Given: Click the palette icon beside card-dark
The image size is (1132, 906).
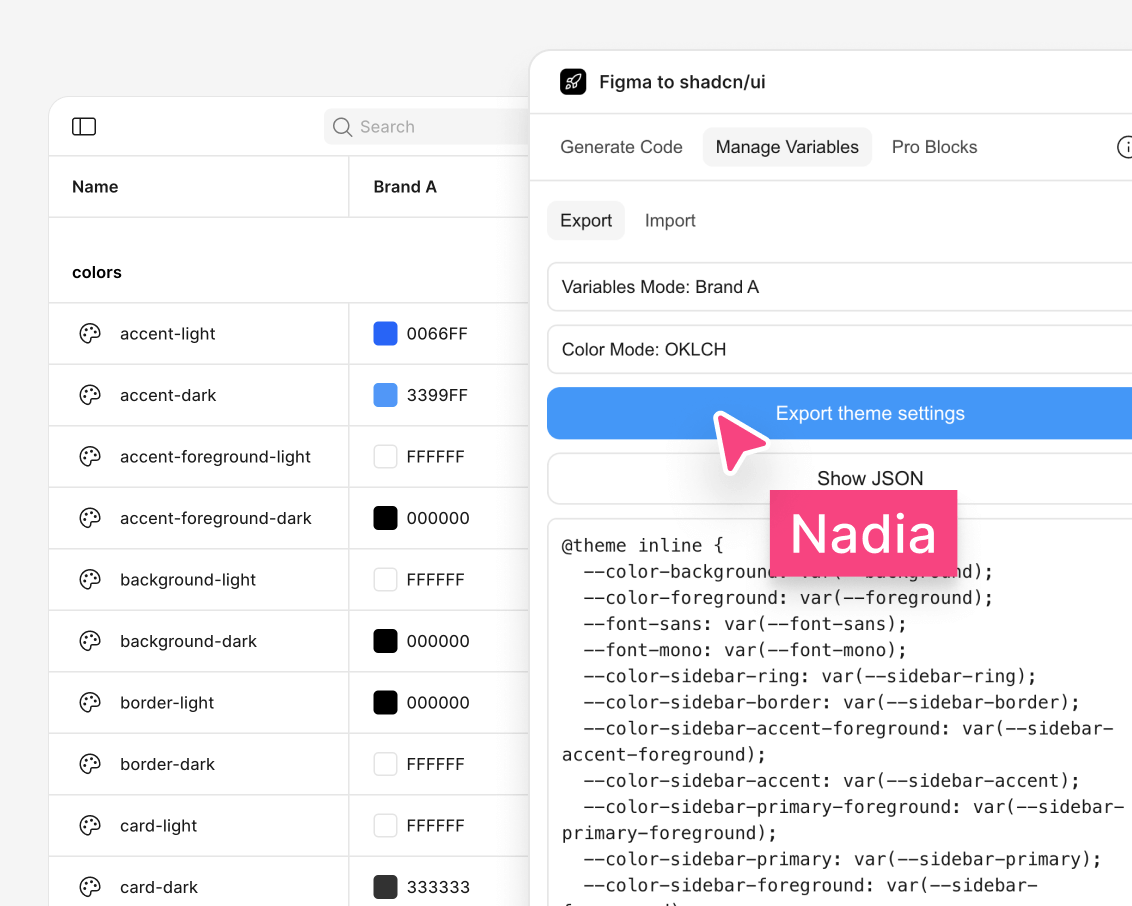Looking at the screenshot, I should click(90, 887).
